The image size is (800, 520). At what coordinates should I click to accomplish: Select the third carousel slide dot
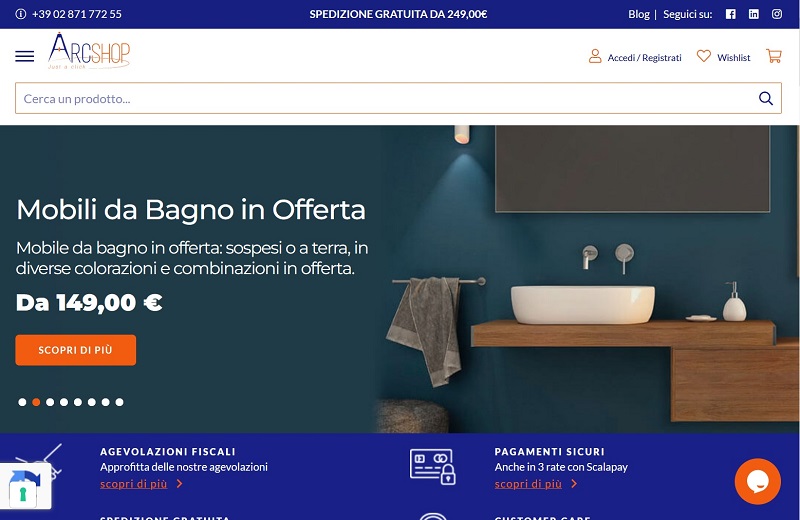click(x=50, y=402)
